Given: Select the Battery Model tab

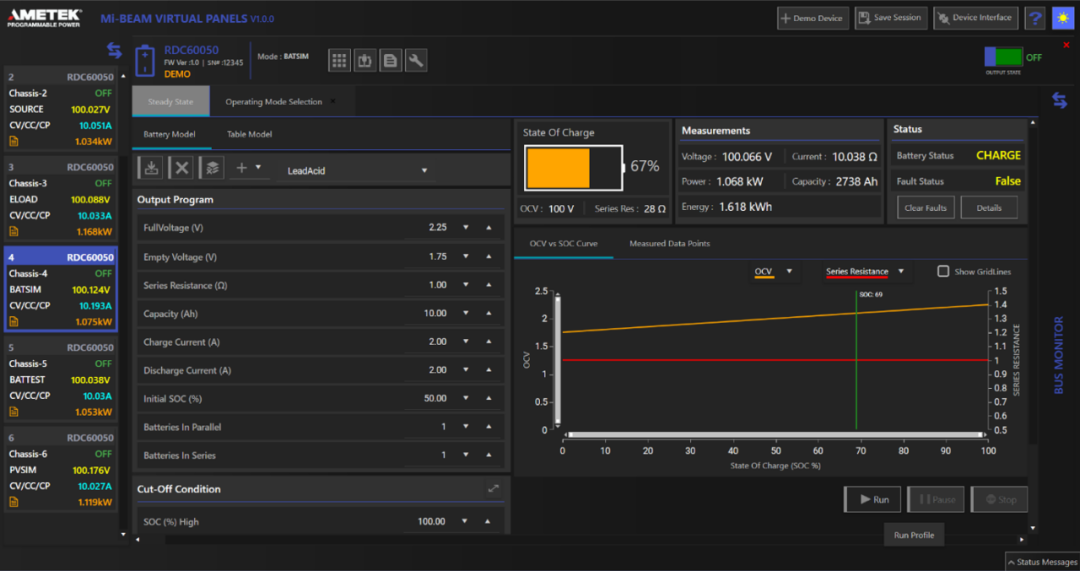Looking at the screenshot, I should click(x=169, y=134).
